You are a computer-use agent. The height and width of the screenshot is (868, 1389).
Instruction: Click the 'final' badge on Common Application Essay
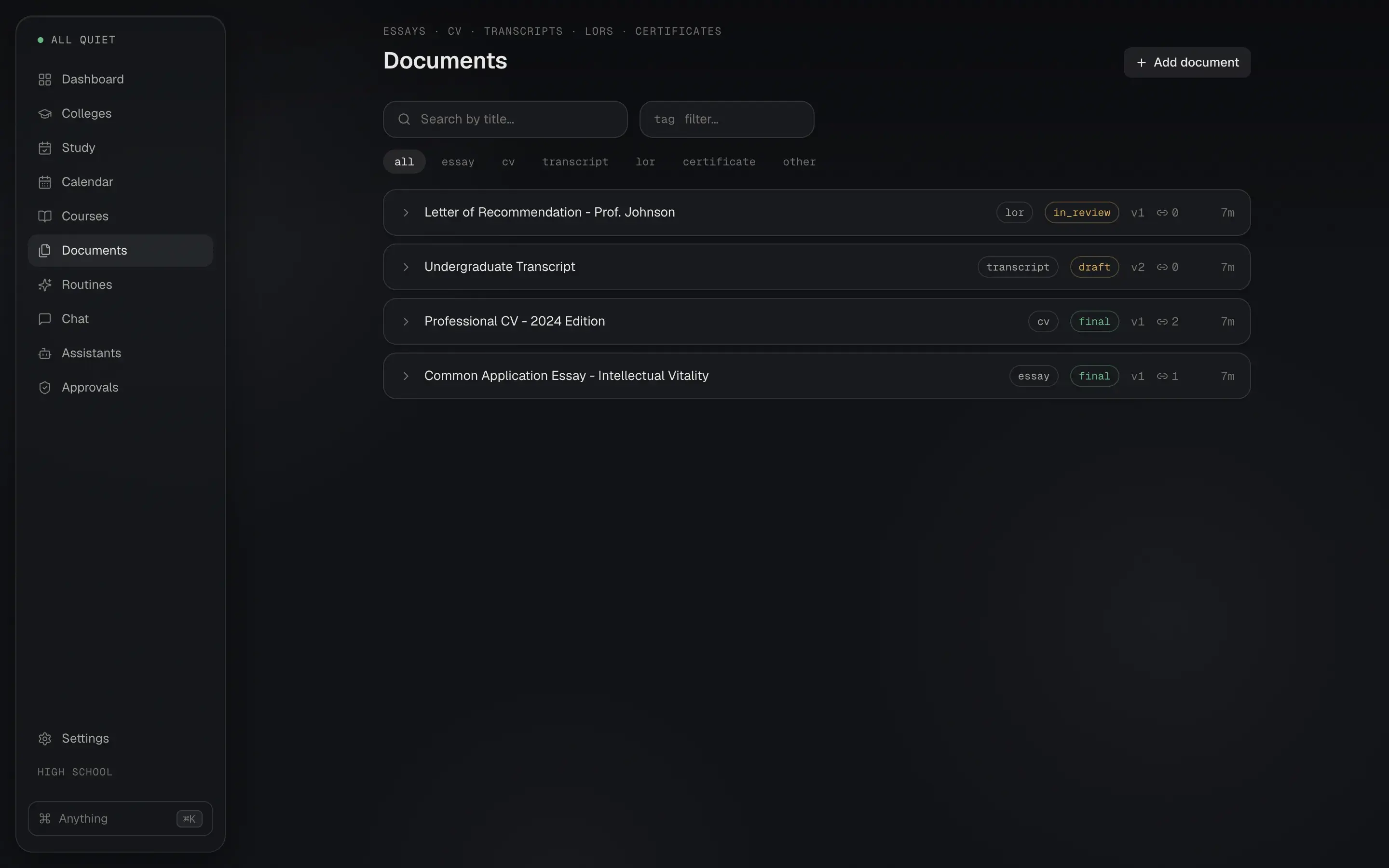[1094, 376]
